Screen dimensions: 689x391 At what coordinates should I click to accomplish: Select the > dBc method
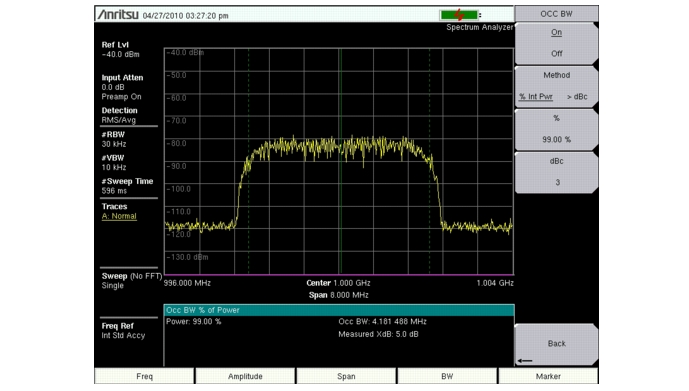click(577, 97)
